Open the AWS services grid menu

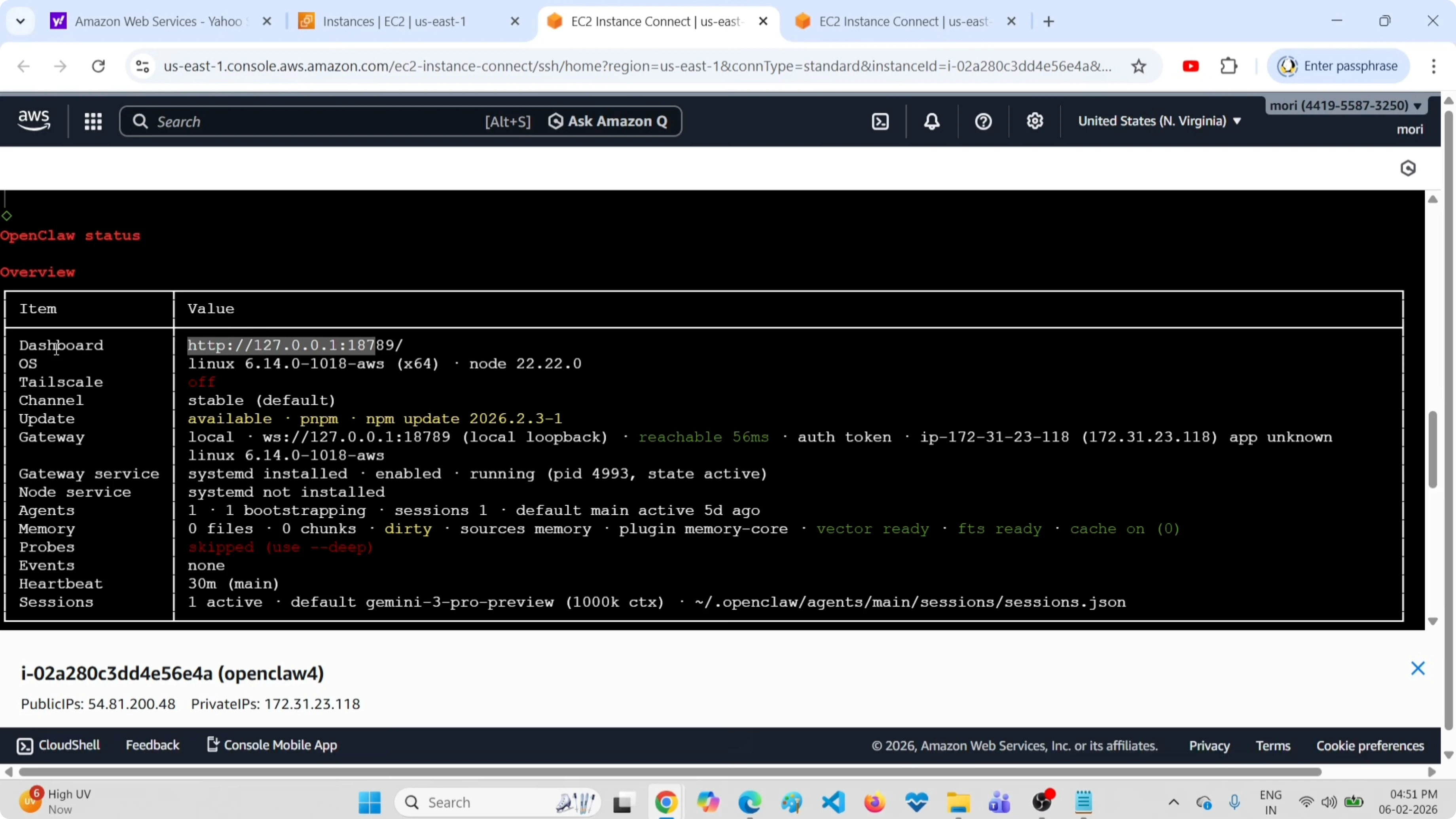click(93, 121)
